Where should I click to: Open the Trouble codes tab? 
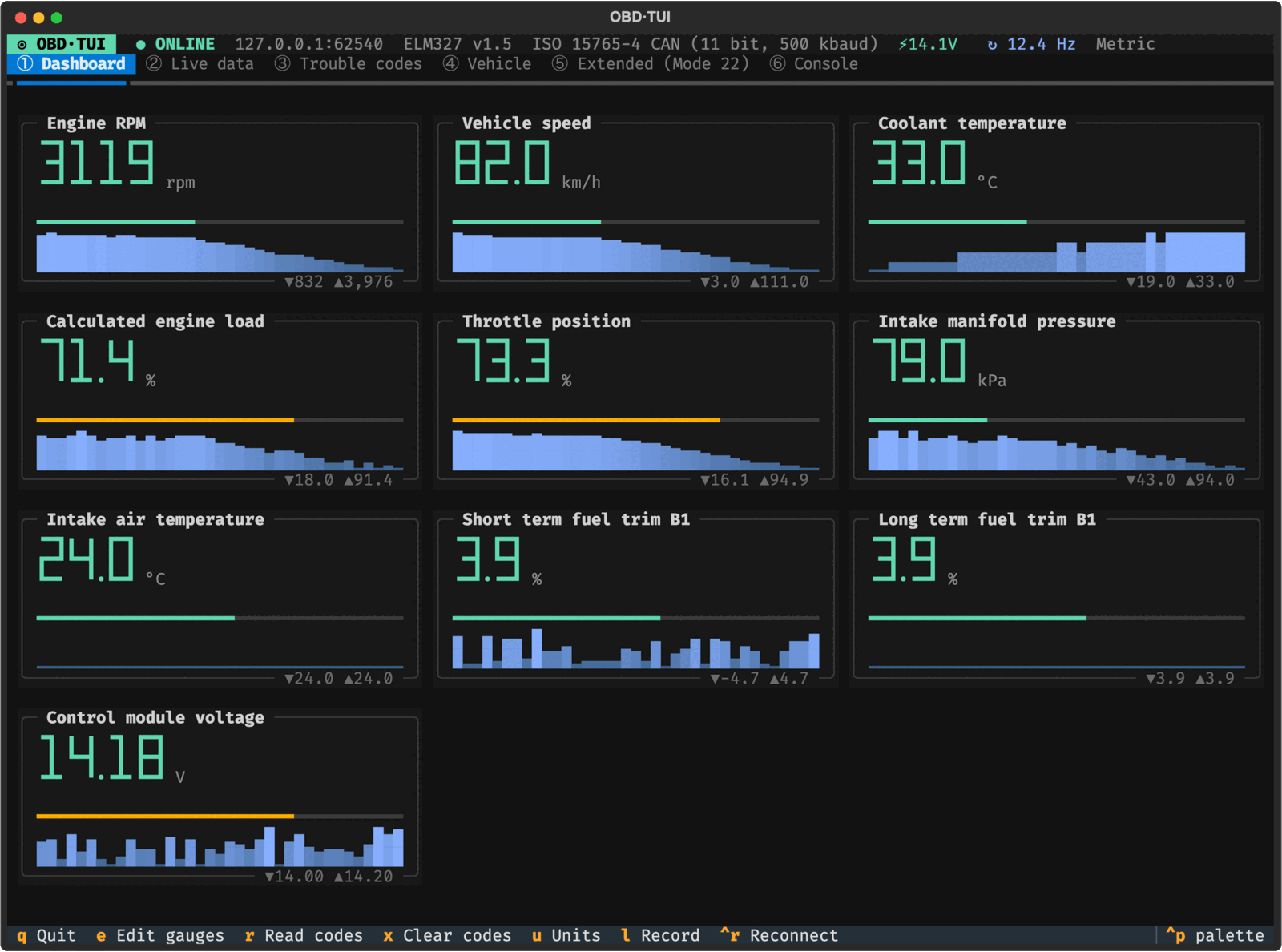pos(349,64)
